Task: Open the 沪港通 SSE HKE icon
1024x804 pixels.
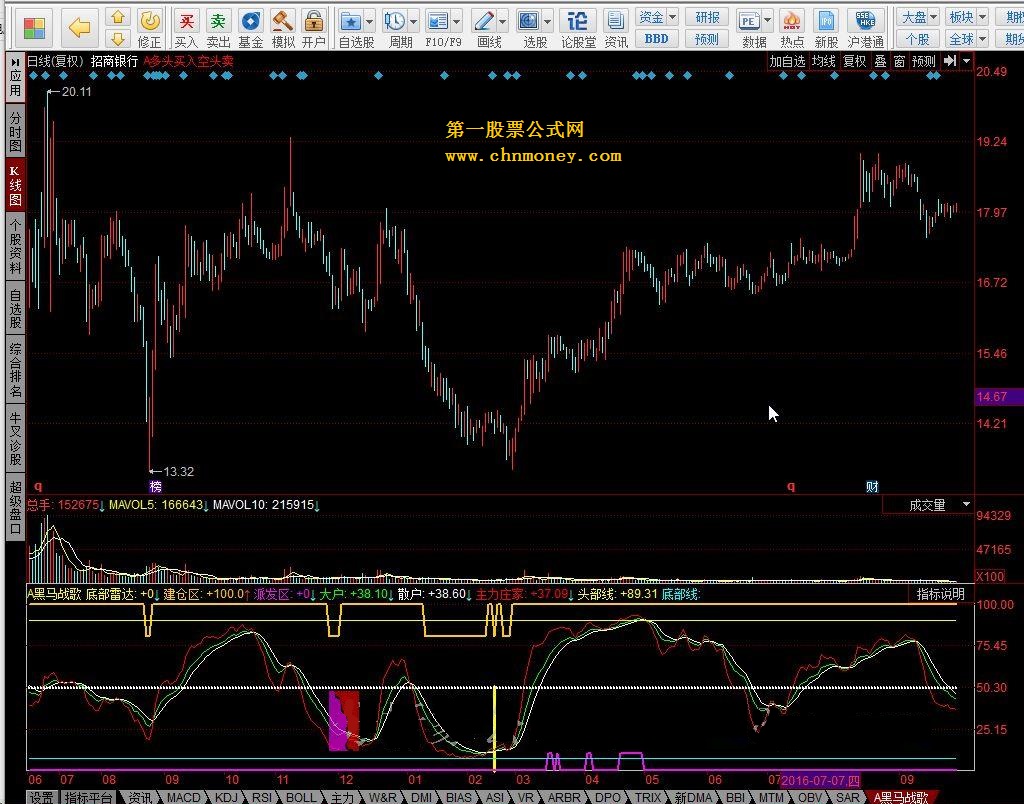Action: [x=865, y=22]
